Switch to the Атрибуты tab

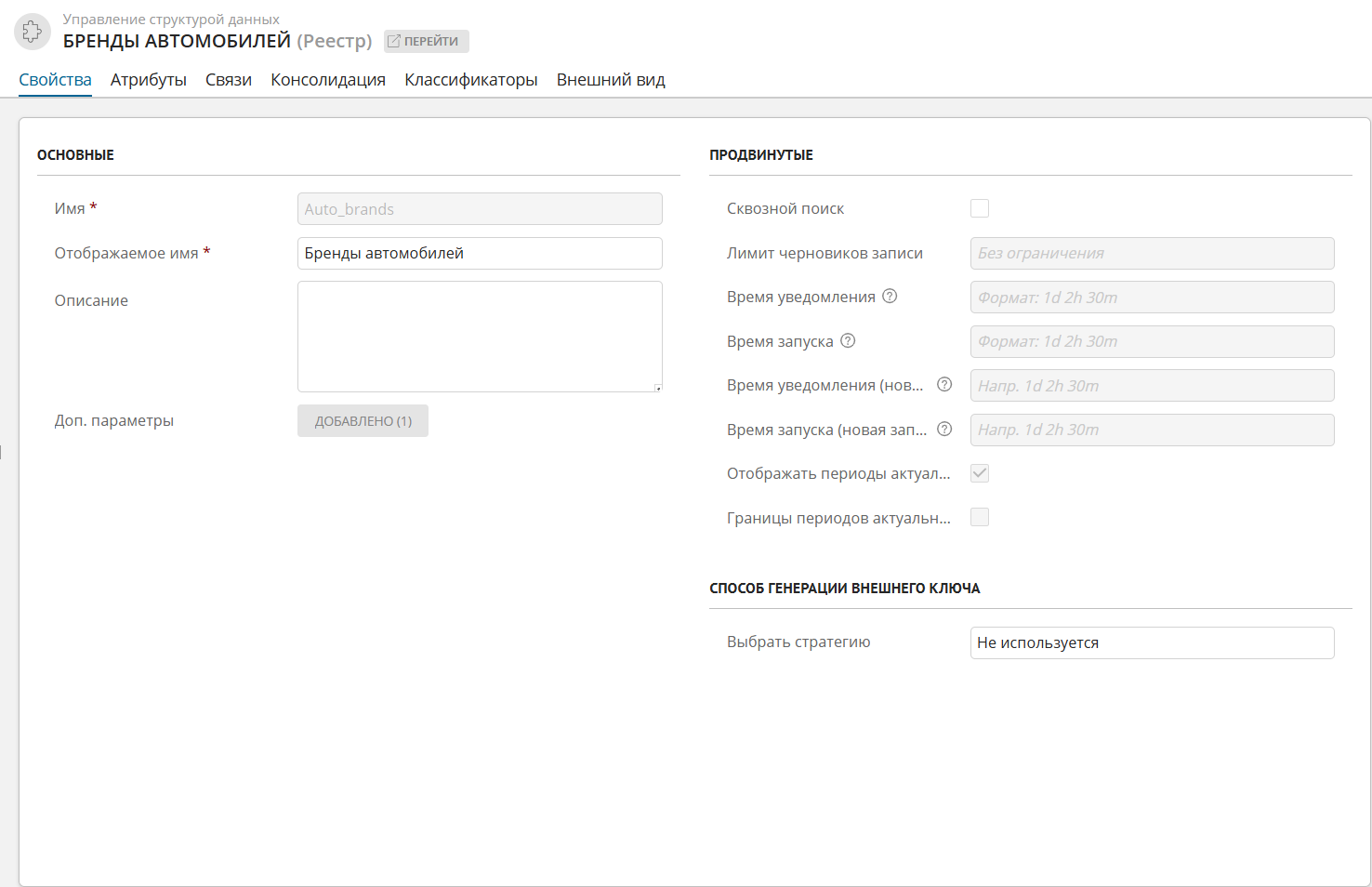(x=149, y=80)
